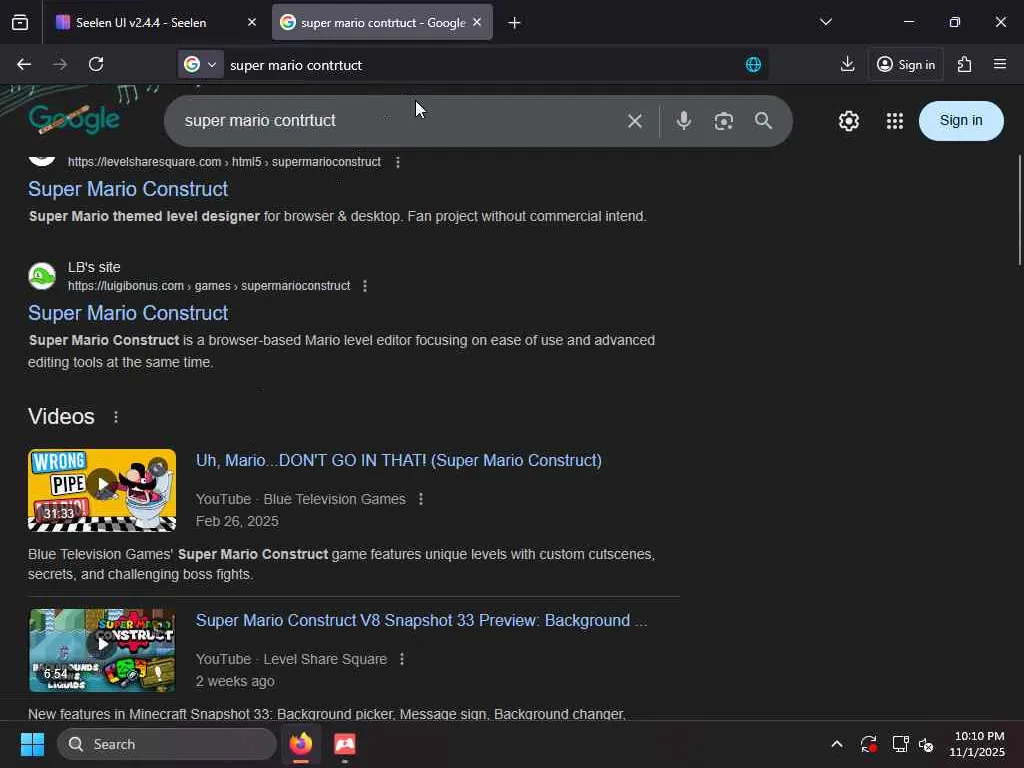
Task: Open more options for the levelsharesquare.com result
Action: 398,162
